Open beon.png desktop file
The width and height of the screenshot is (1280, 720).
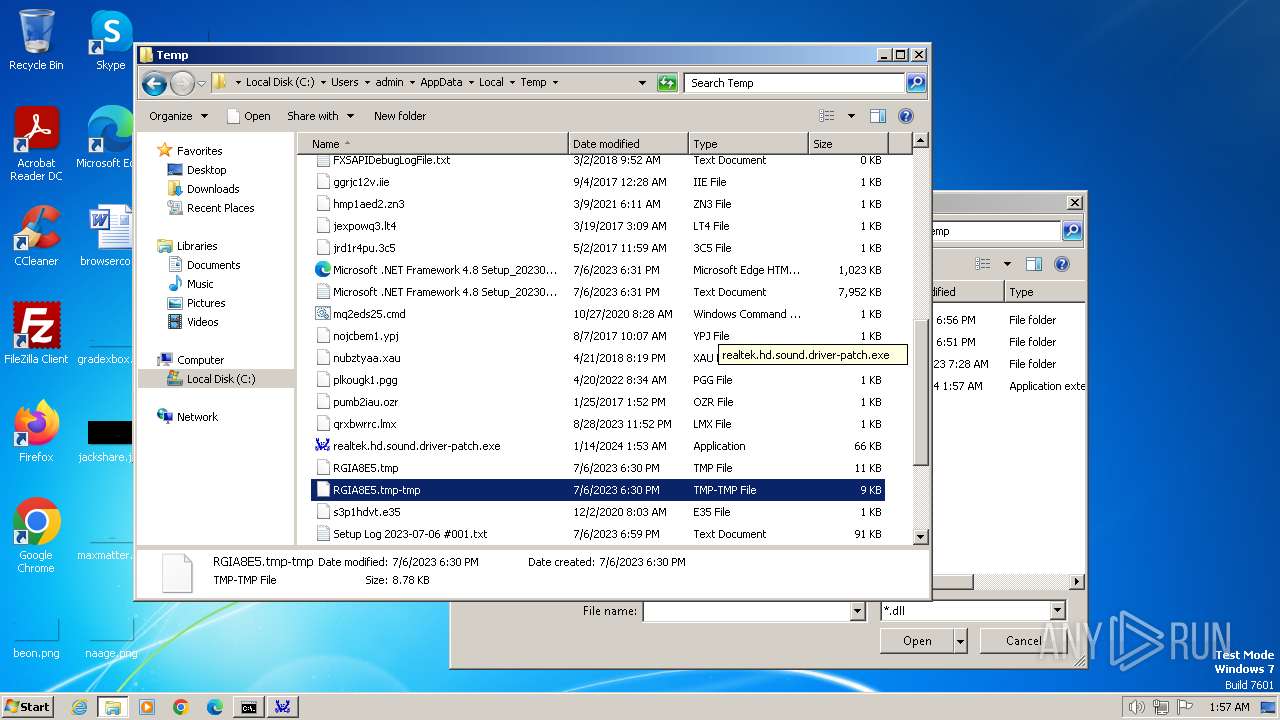(36, 640)
